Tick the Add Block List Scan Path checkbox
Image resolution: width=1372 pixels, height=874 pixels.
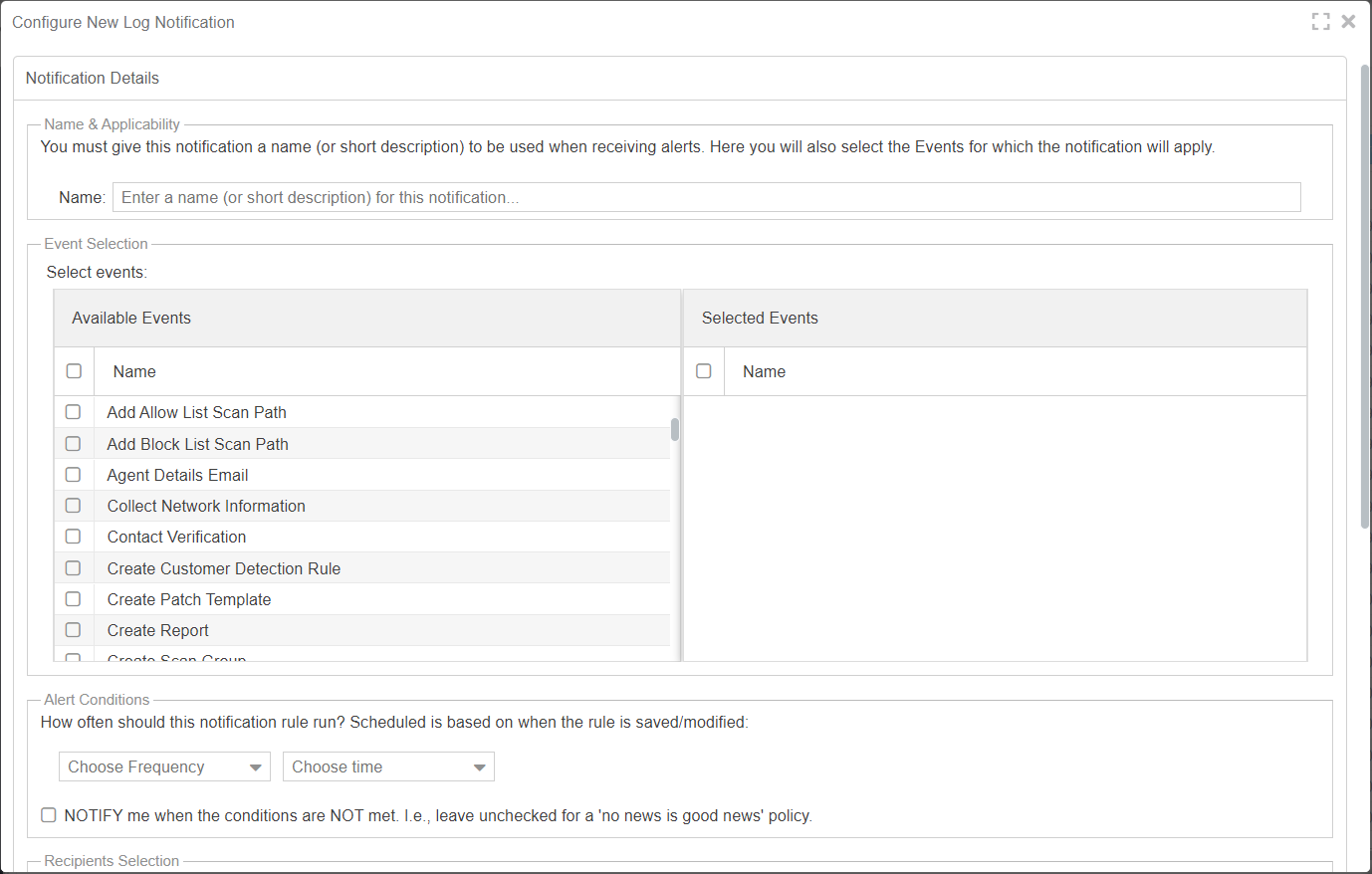pos(73,444)
